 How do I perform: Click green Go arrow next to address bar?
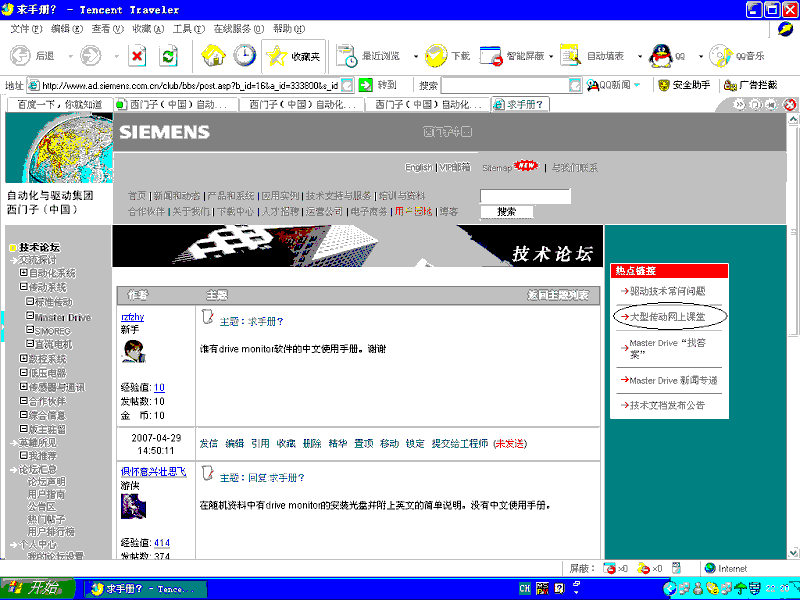tap(366, 85)
